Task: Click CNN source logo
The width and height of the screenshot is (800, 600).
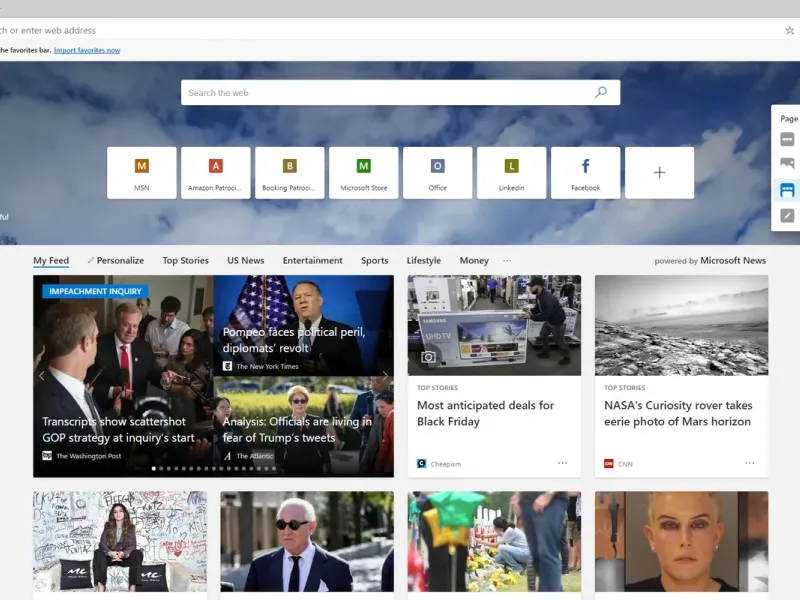Action: click(609, 463)
